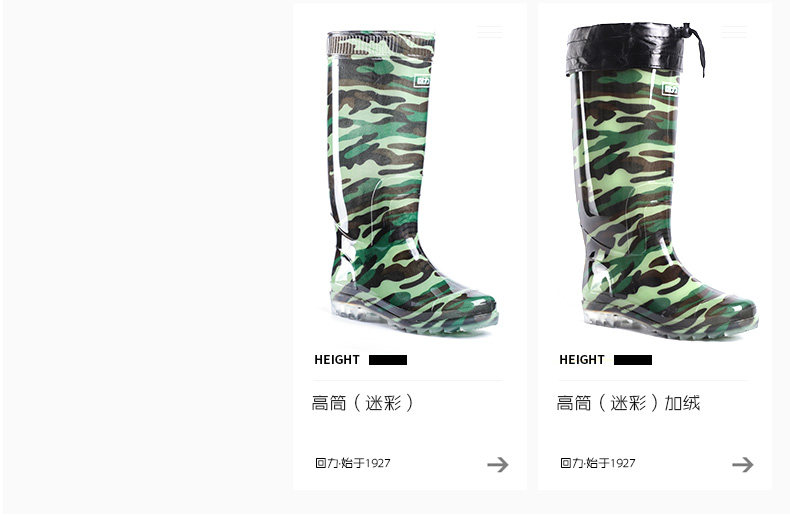Click 回力·始于1927 text under the first card
Screen dimensions: 790x516
tap(353, 463)
